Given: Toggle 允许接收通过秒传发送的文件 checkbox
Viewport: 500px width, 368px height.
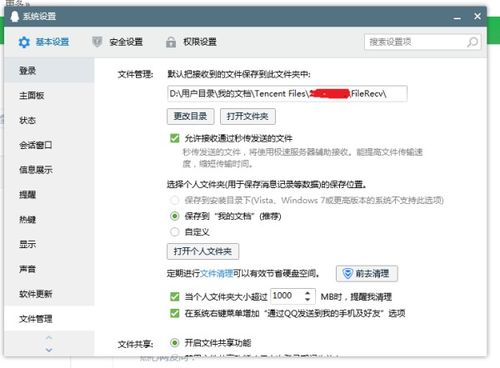Looking at the screenshot, I should pos(175,138).
